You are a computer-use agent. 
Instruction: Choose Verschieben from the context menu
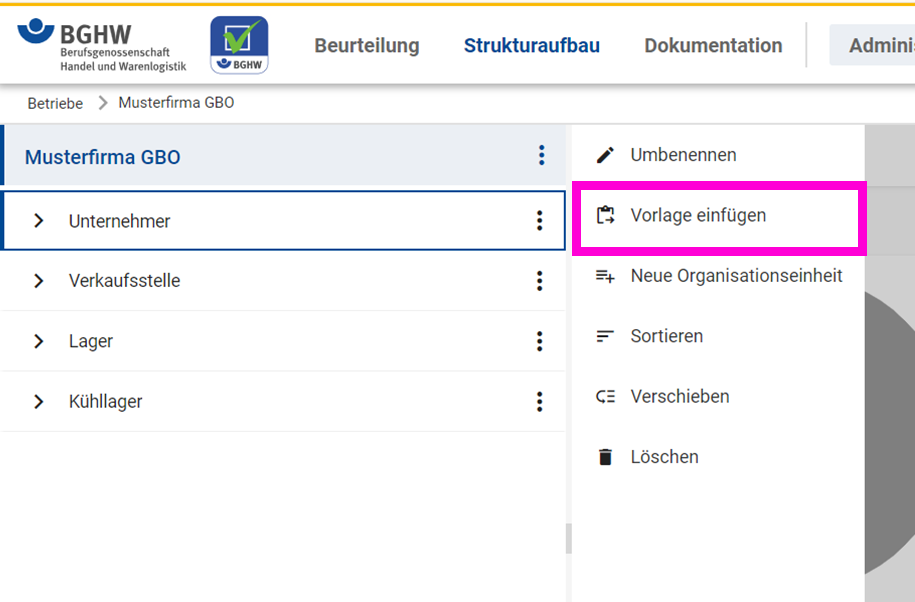[679, 396]
